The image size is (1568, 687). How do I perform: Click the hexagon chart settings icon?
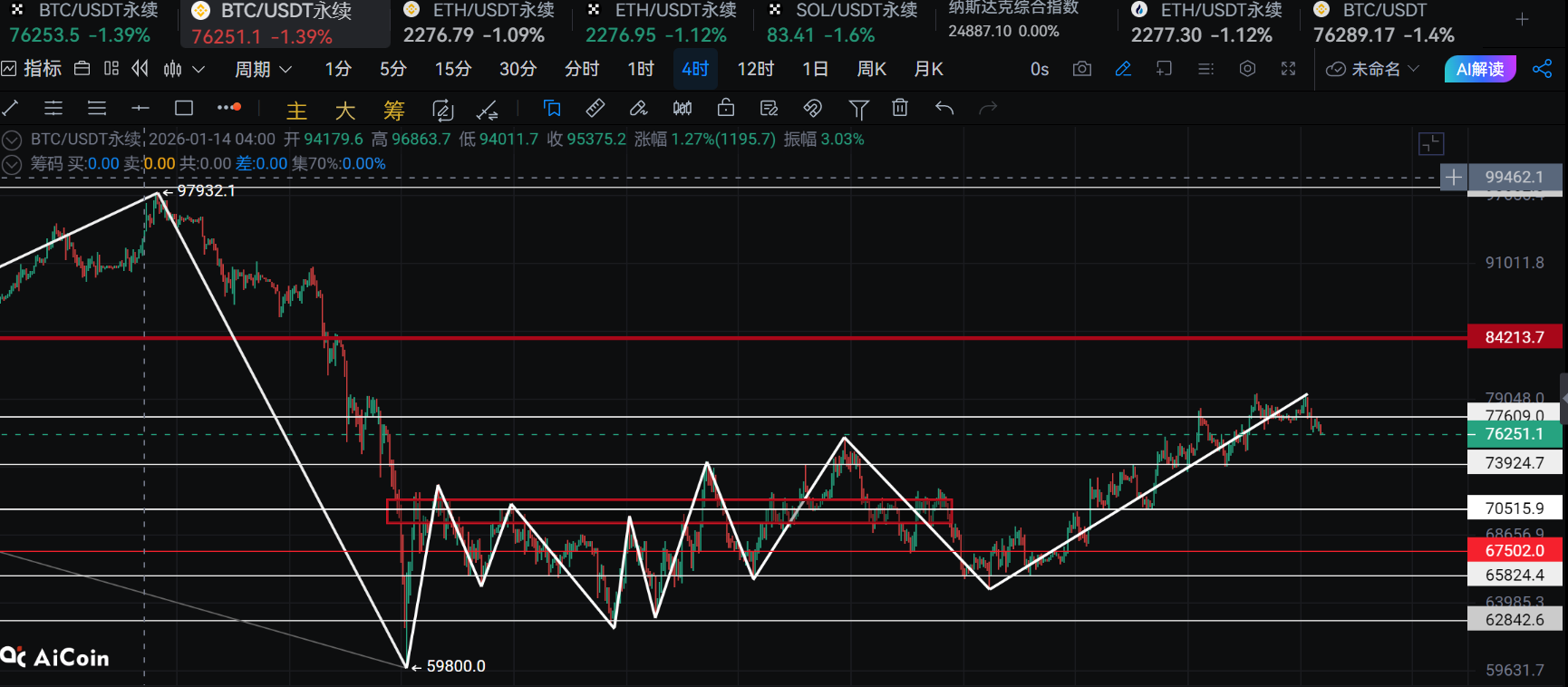point(1247,69)
